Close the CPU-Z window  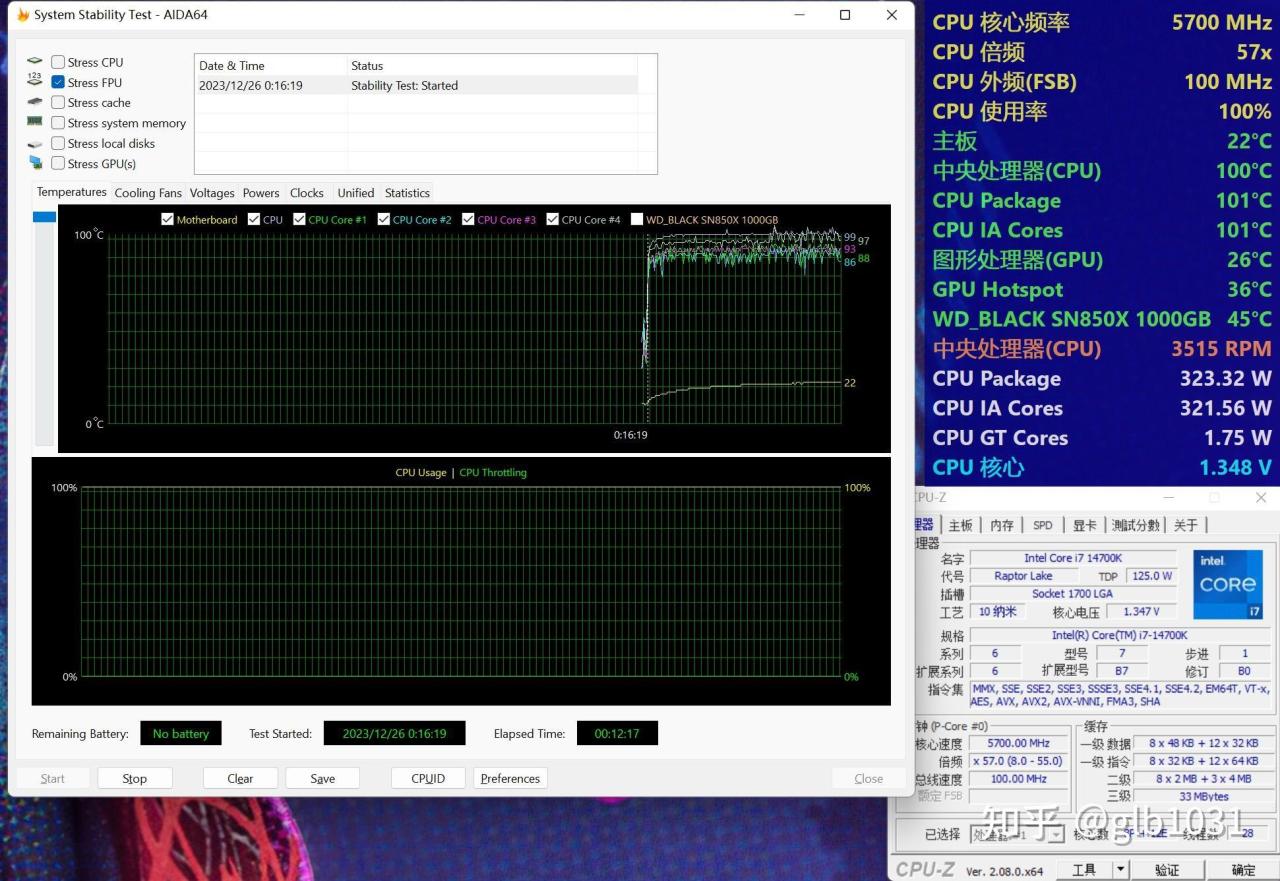click(x=1261, y=497)
